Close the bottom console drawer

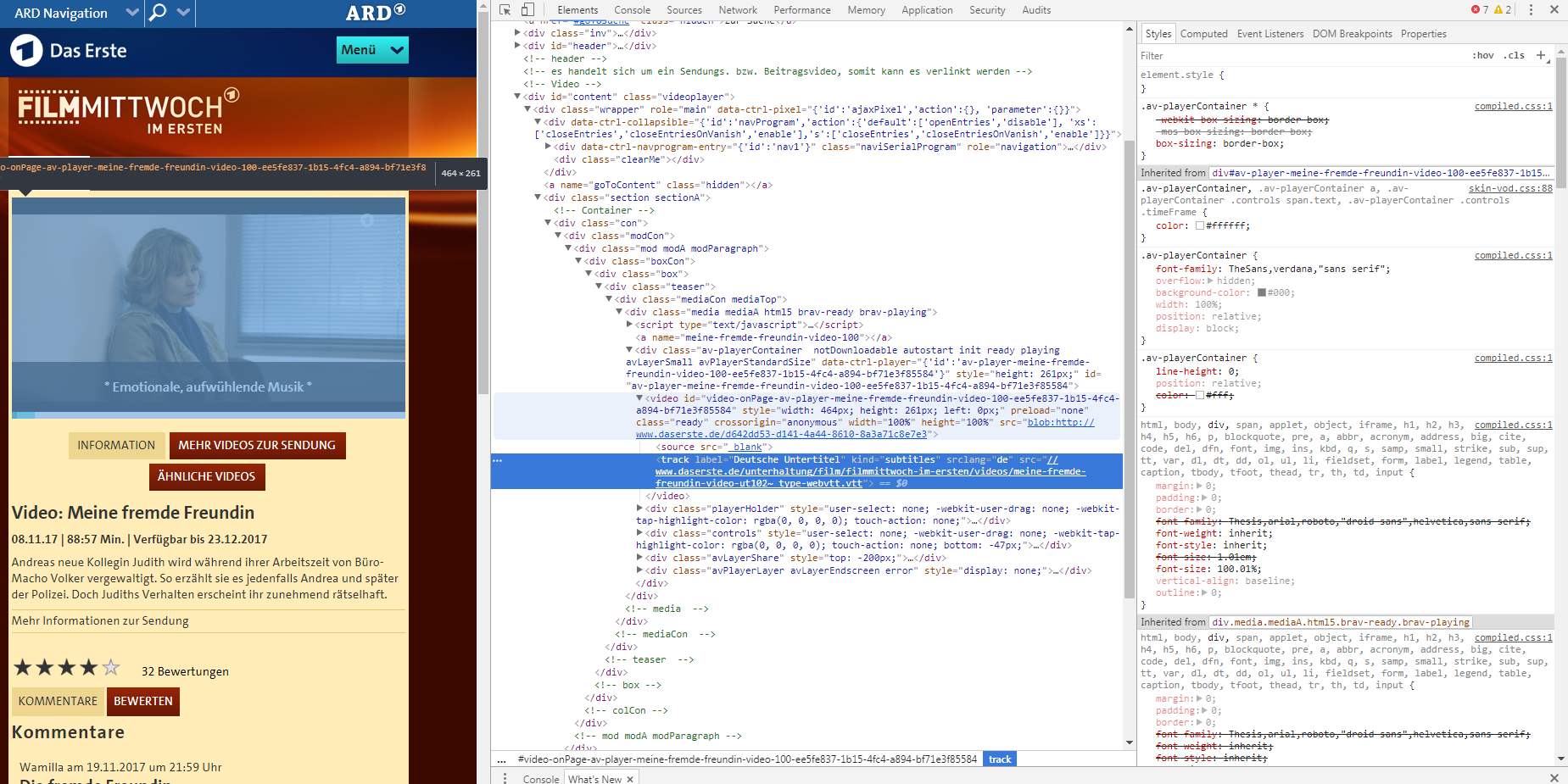coord(1554,778)
